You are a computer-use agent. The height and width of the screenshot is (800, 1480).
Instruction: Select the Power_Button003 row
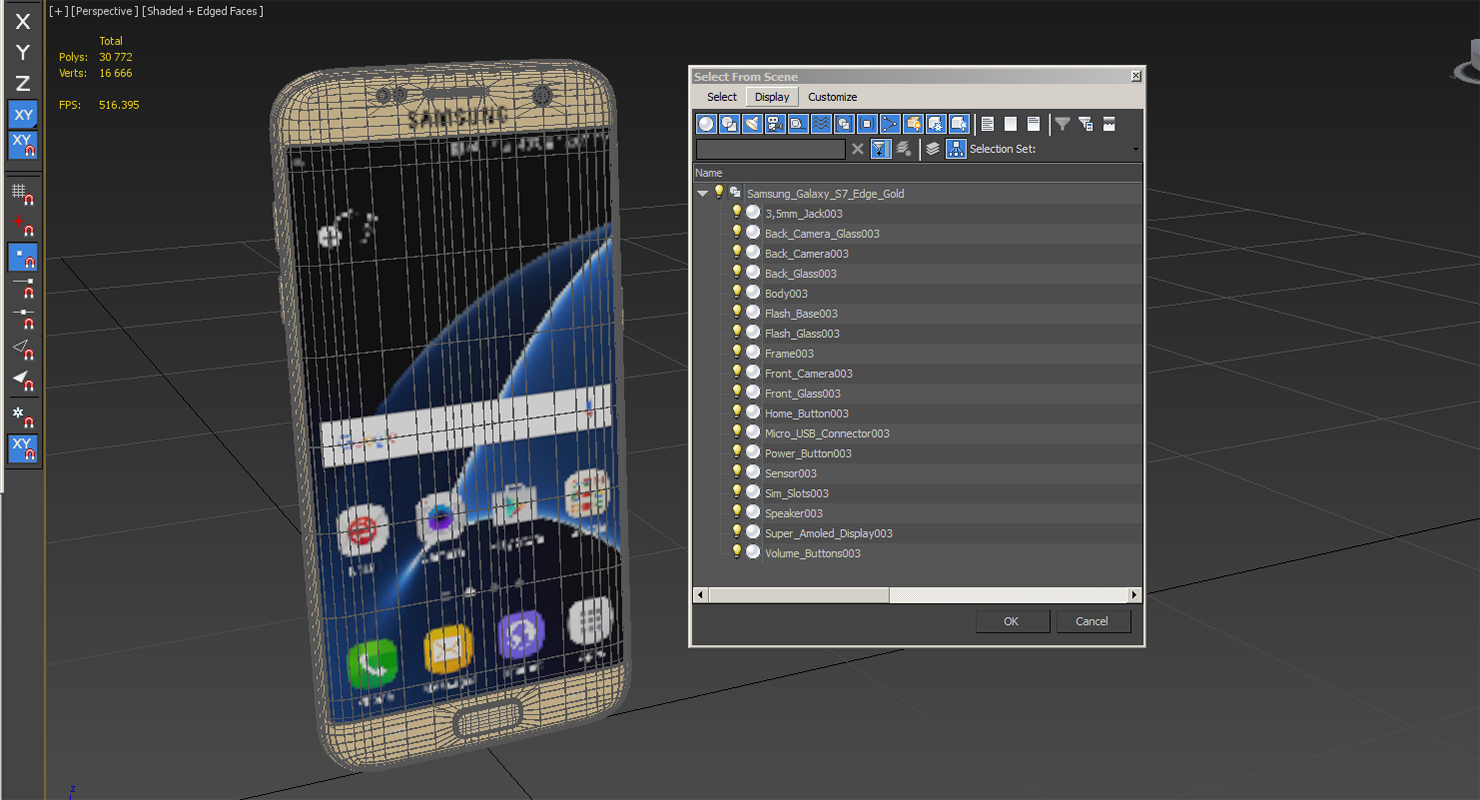[917, 453]
